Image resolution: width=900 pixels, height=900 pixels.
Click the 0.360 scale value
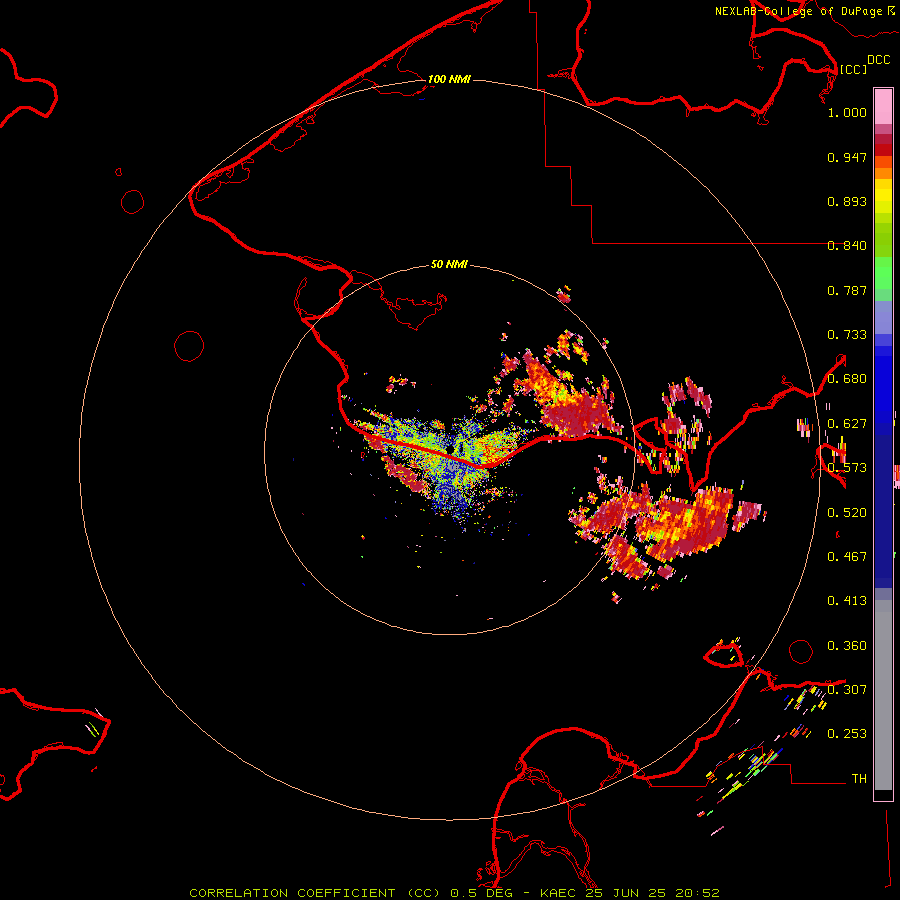847,646
